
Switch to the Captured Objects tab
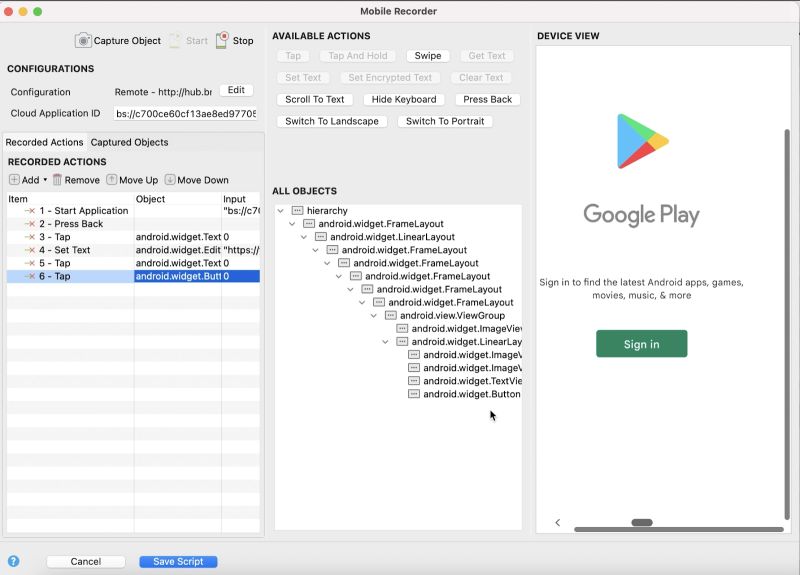pos(129,142)
